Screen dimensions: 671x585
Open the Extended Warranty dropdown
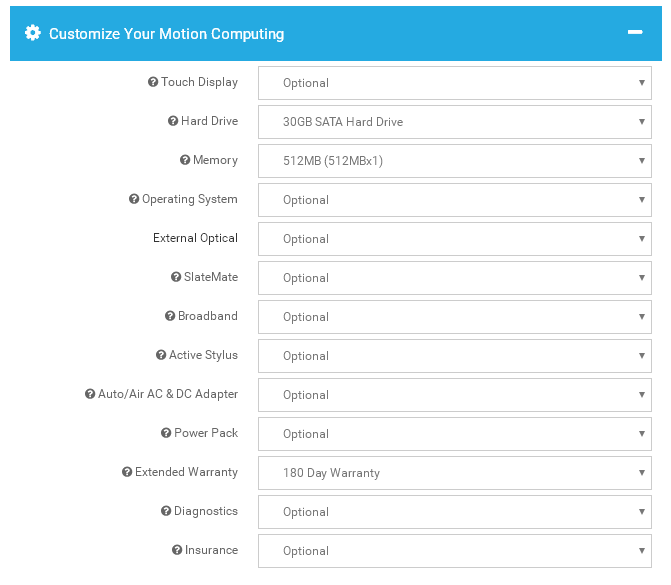pos(454,473)
